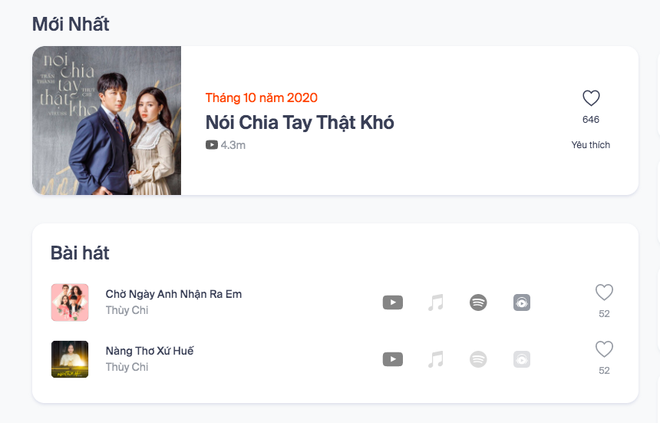Open YouTube link for Nàng Thơ Xứ Huế
Viewport: 660px width, 423px height.
[393, 359]
